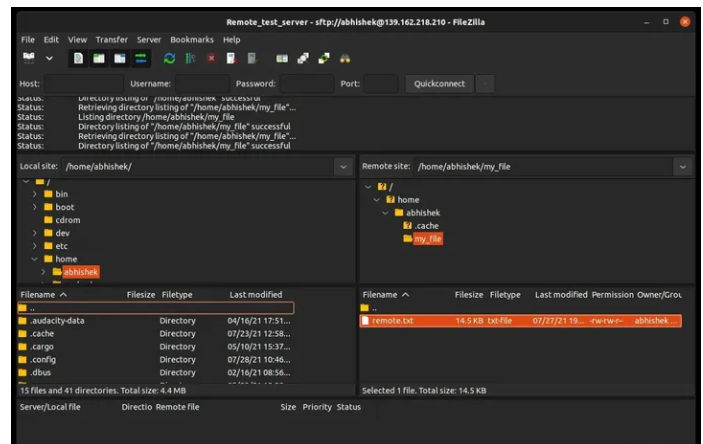Open the Remote site path dropdown
703x444 pixels.
[682, 166]
